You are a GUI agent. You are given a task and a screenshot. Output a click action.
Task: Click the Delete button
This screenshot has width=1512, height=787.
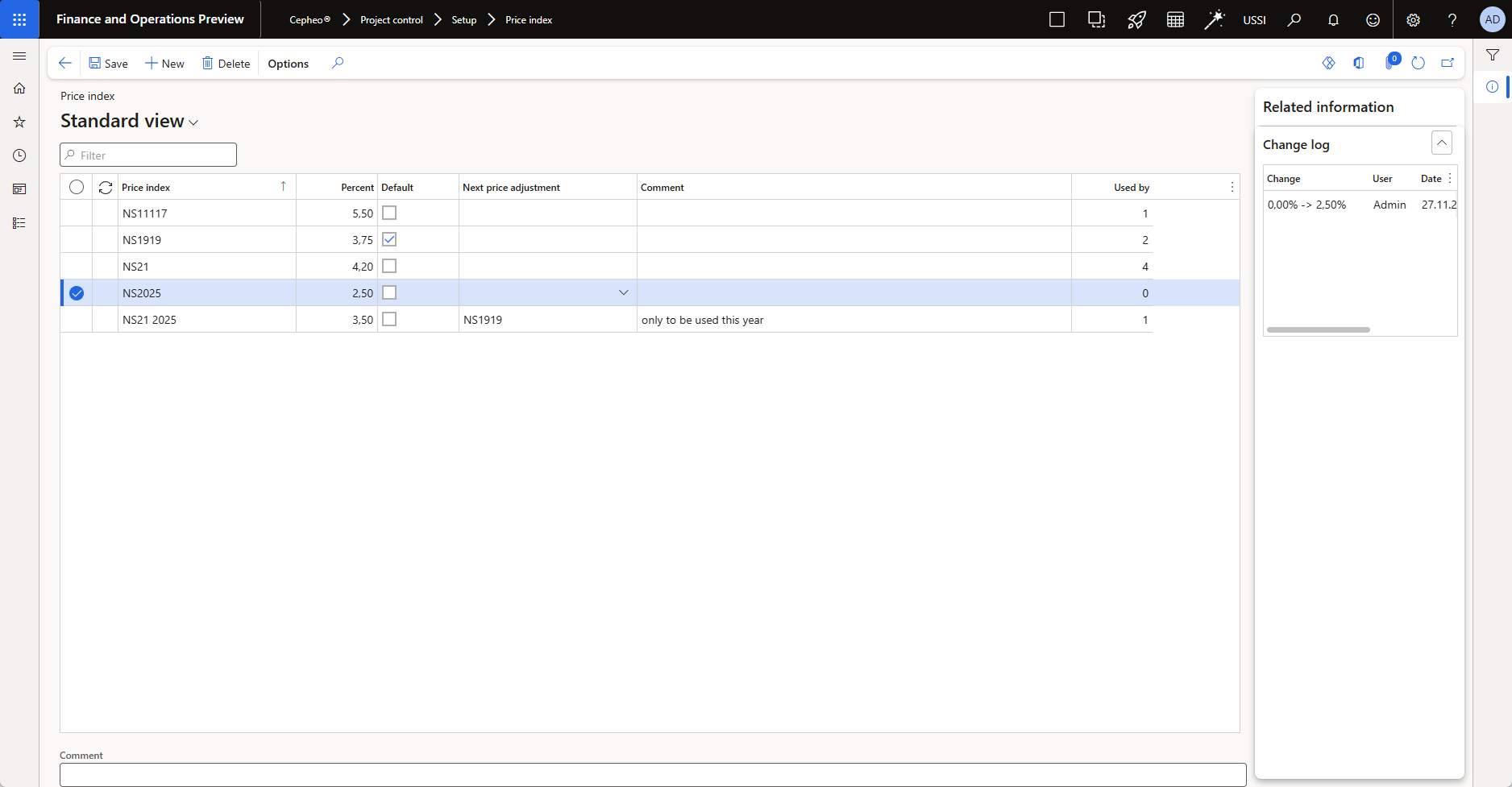[226, 64]
